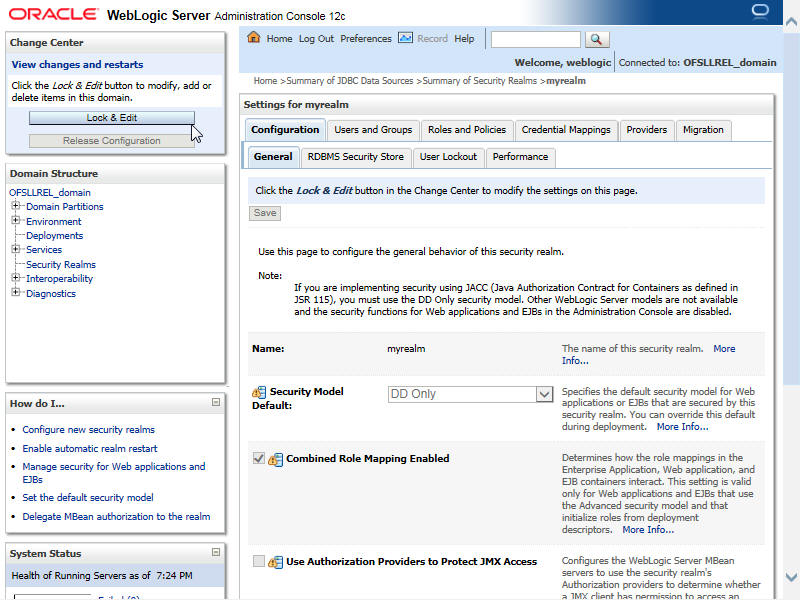Screen dimensions: 800x600
Task: Click scroll up arrow at page top right
Action: tap(791, 21)
